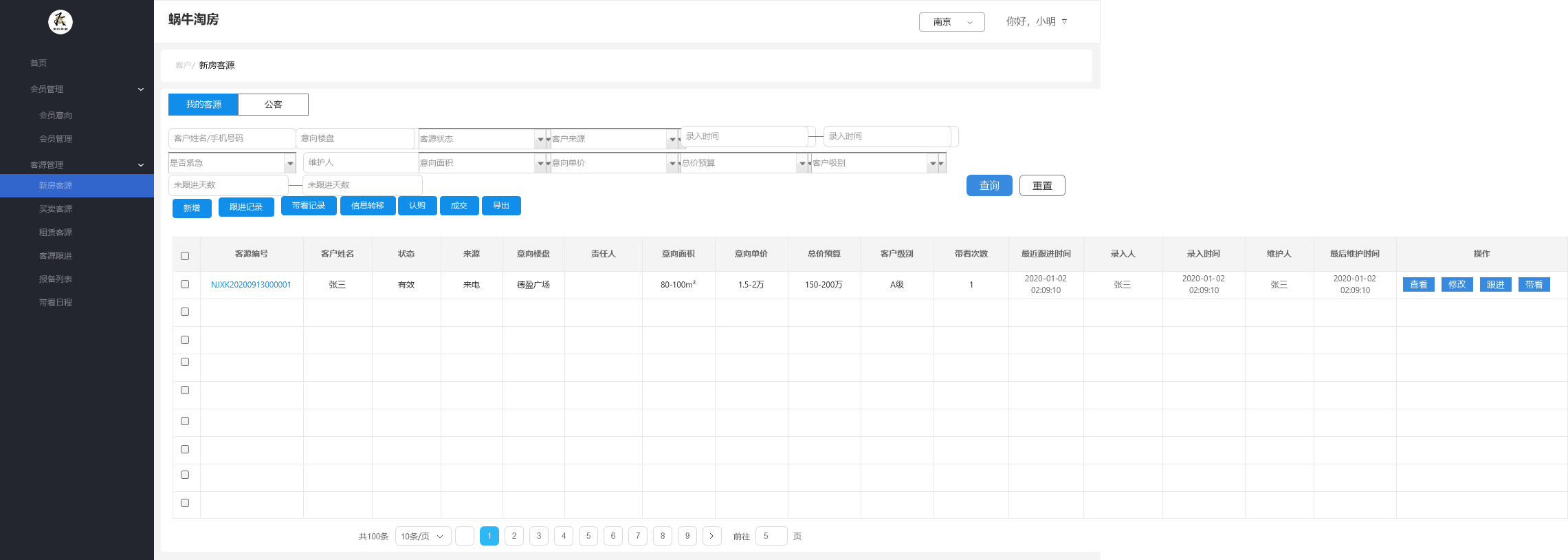Viewport: 1568px width, 560px height.
Task: Select 新房客源 in the sidebar
Action: coord(77,186)
